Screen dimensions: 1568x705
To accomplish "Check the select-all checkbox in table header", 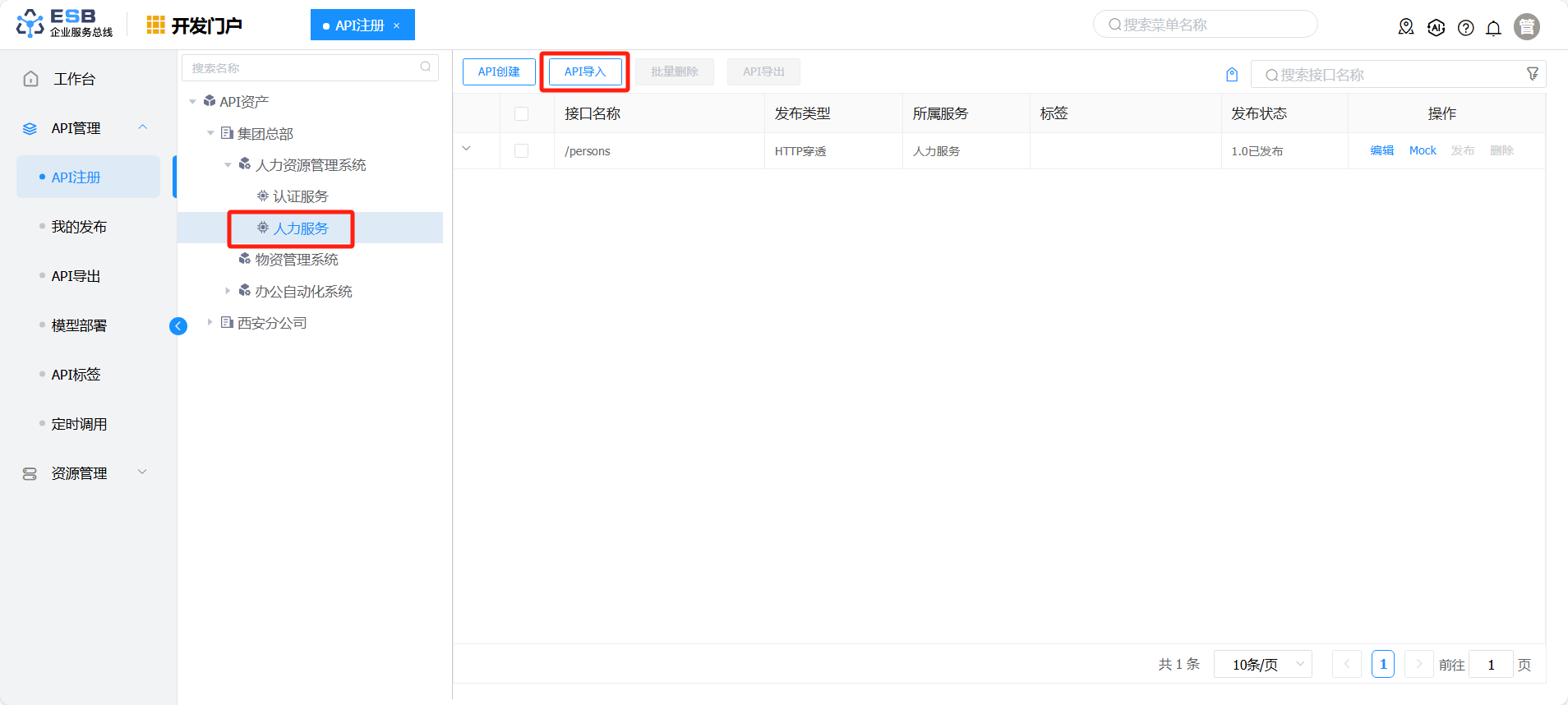I will pos(521,113).
